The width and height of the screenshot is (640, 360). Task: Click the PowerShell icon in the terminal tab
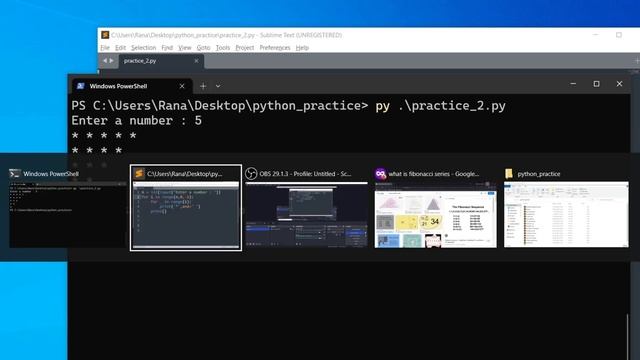[x=80, y=86]
